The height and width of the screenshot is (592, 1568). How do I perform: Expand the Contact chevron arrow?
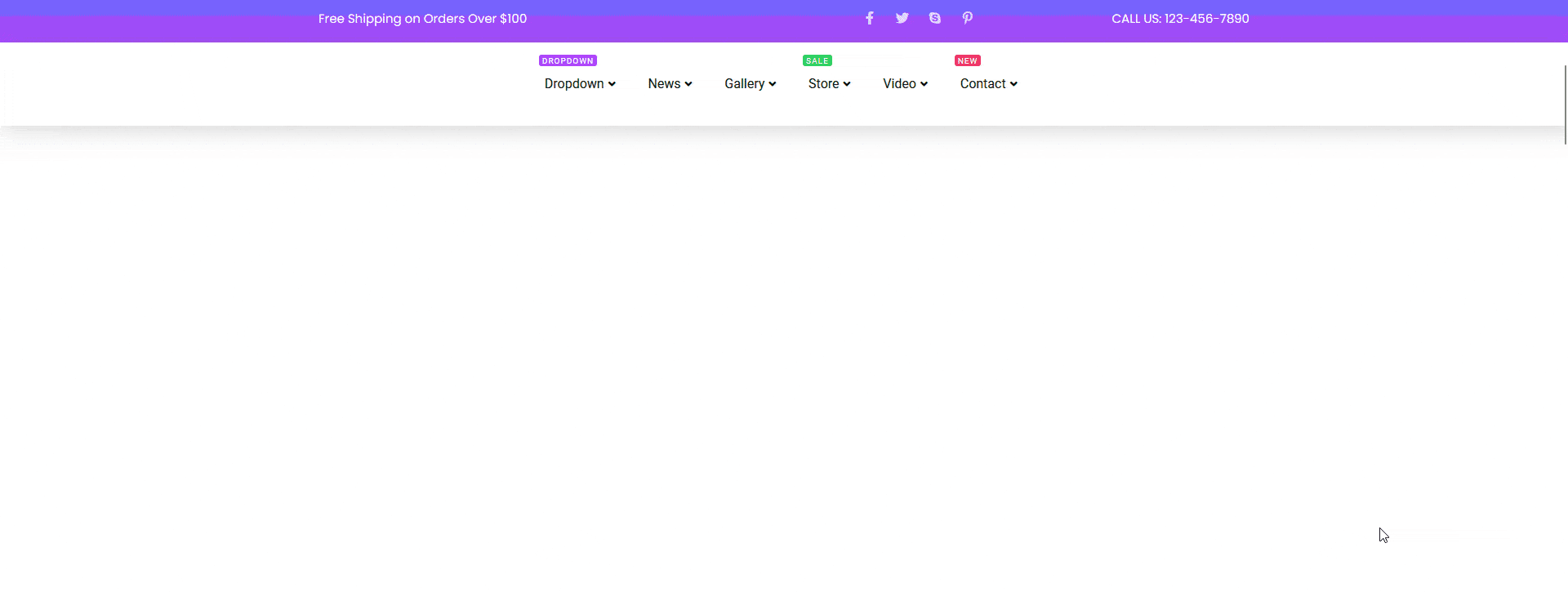[1013, 84]
